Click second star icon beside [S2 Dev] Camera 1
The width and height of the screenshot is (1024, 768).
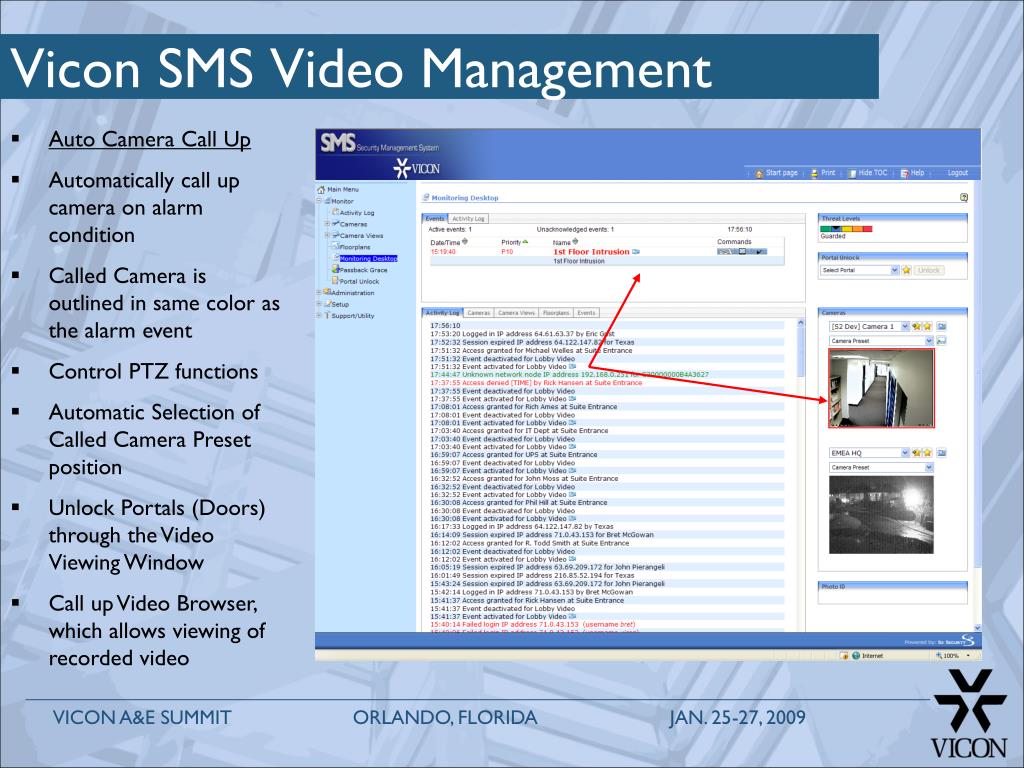tap(927, 326)
